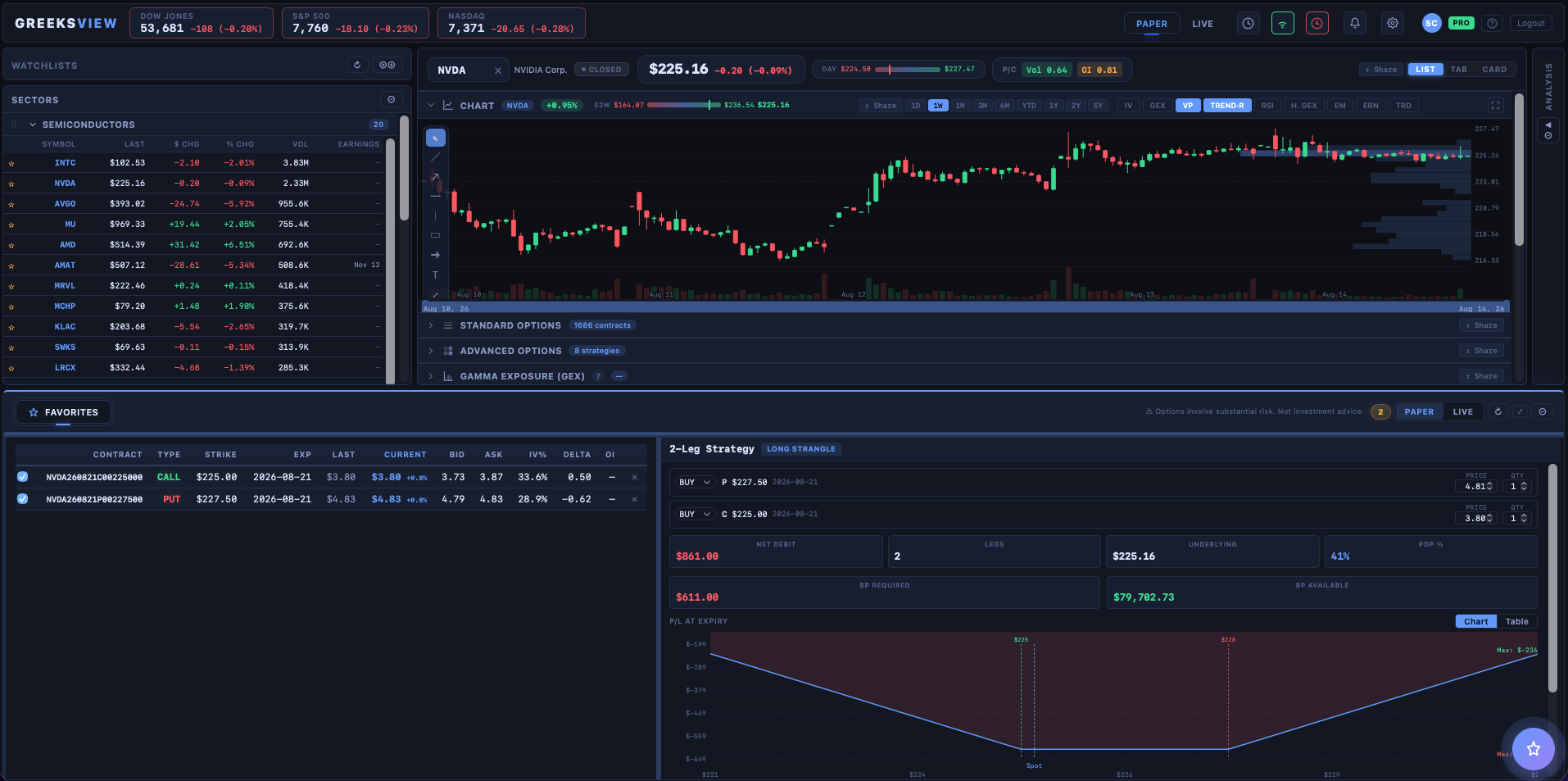Share the Standard Options section
1568x781 pixels.
pos(1481,325)
